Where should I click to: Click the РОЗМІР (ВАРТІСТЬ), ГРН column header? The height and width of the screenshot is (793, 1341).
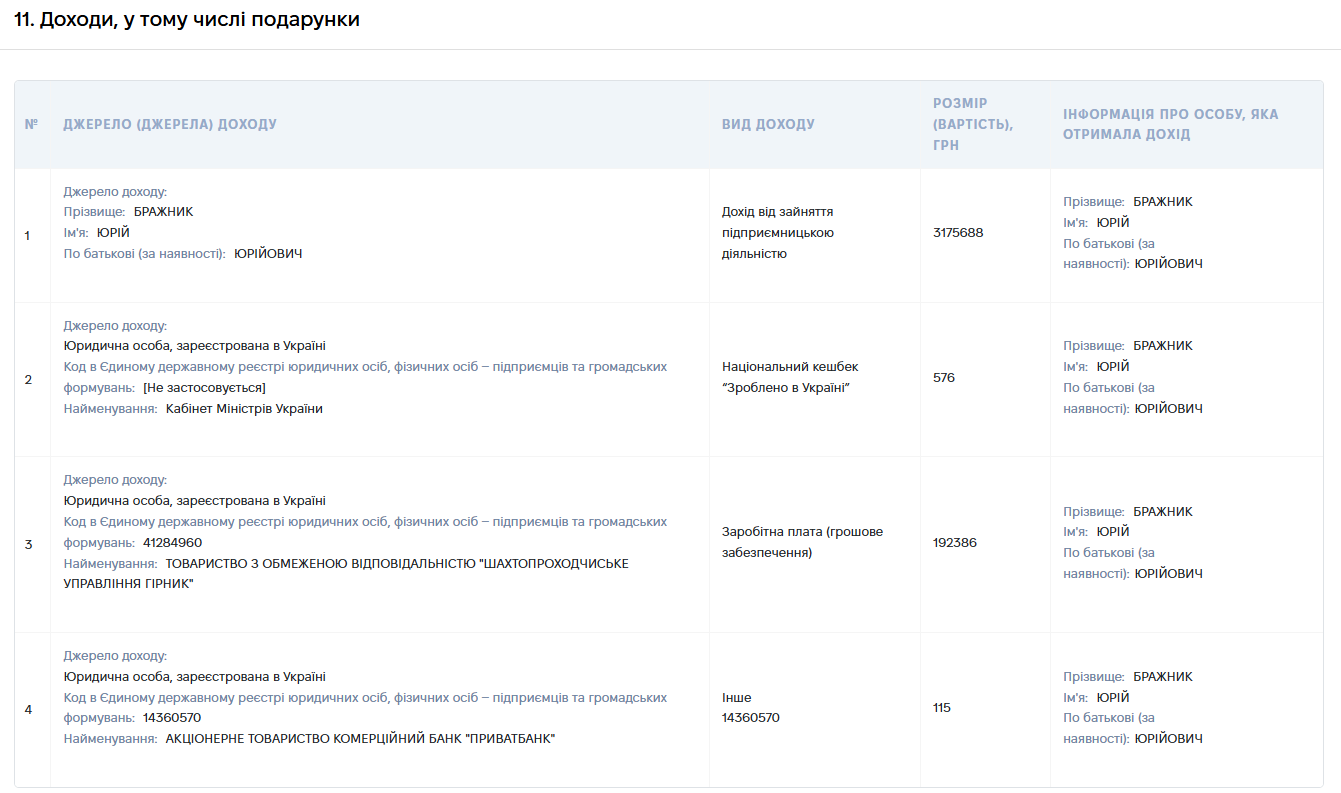[x=973, y=124]
